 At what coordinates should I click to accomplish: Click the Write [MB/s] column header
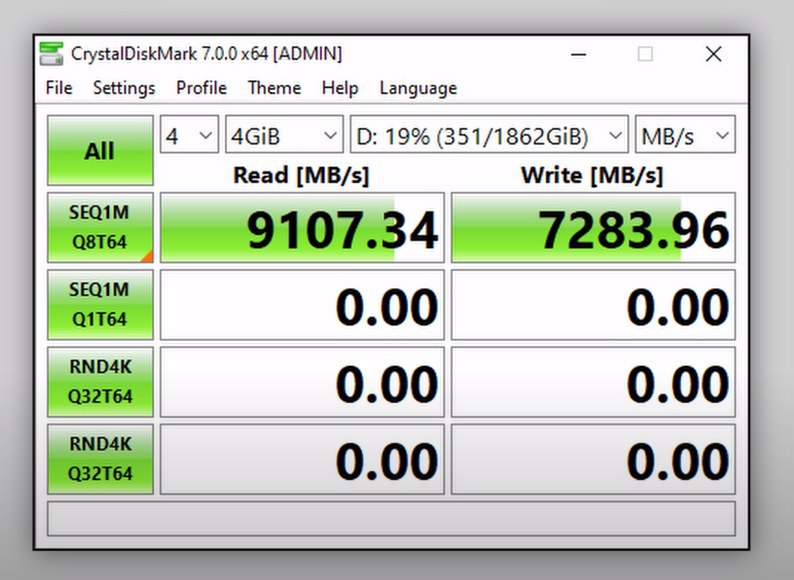[592, 175]
